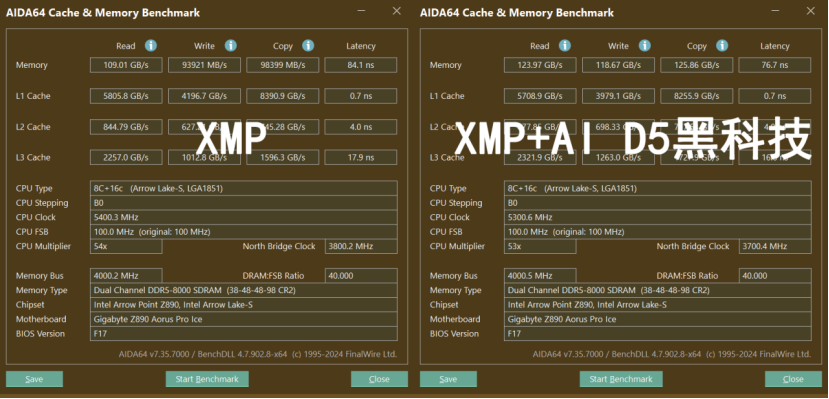Select L1 Cache Write 3979.1 GB/s
Image resolution: width=829 pixels, height=399 pixels.
pyautogui.click(x=618, y=96)
